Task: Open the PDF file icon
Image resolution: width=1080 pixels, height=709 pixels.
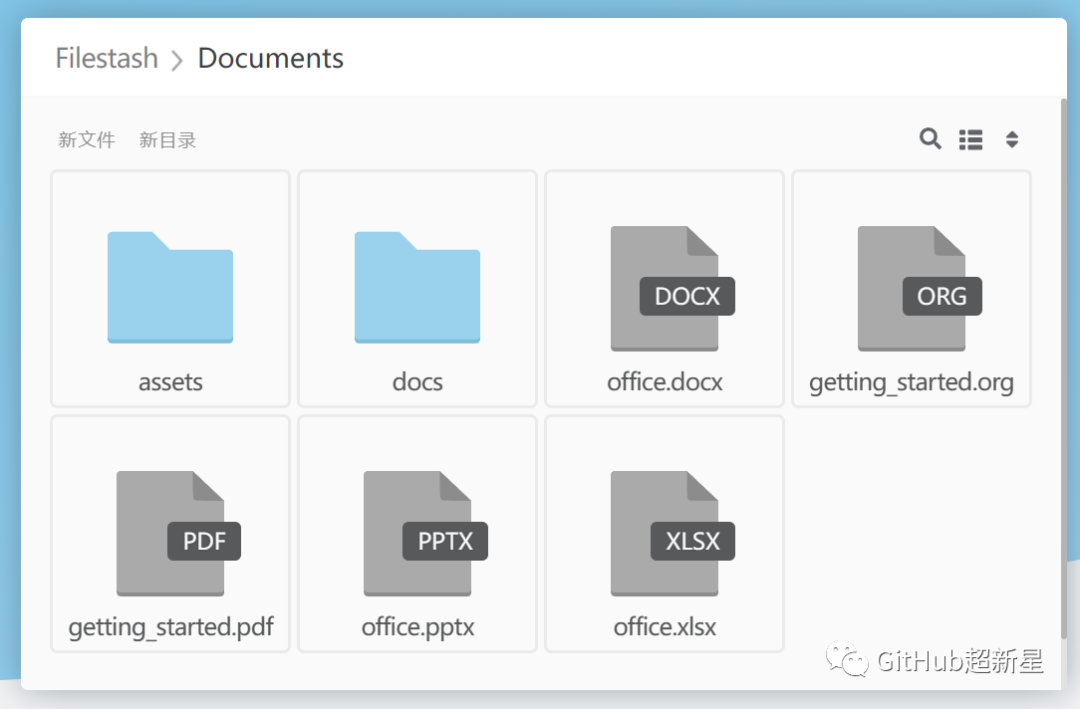Action: tap(178, 533)
